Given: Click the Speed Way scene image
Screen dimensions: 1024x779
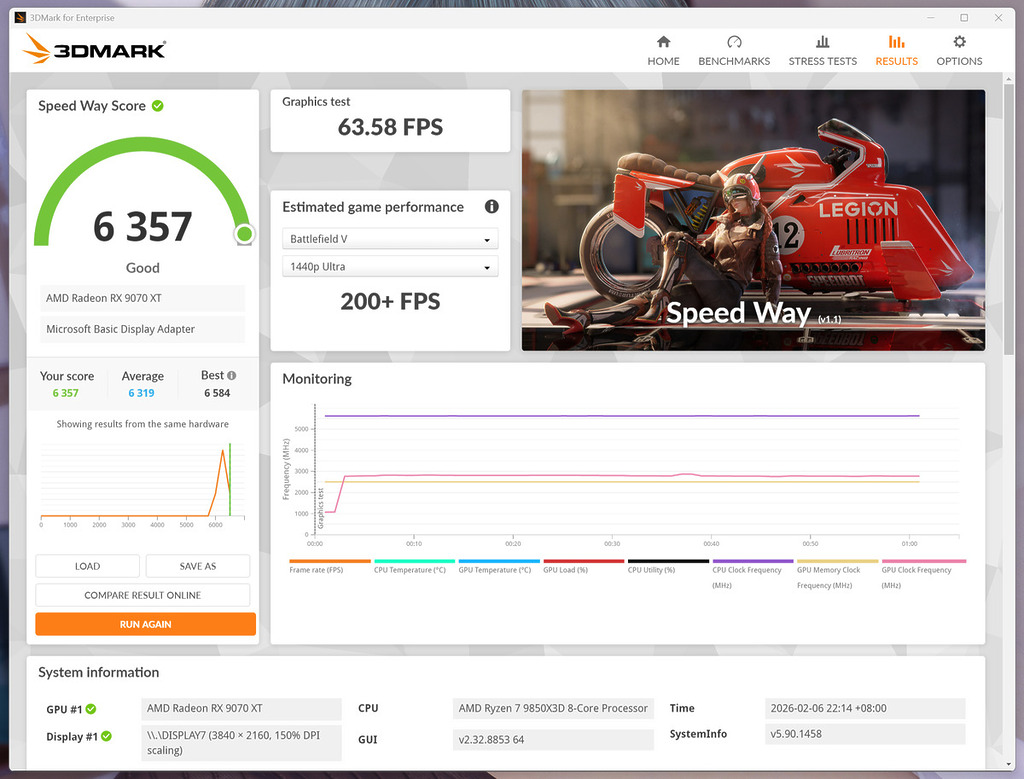Looking at the screenshot, I should [x=752, y=220].
